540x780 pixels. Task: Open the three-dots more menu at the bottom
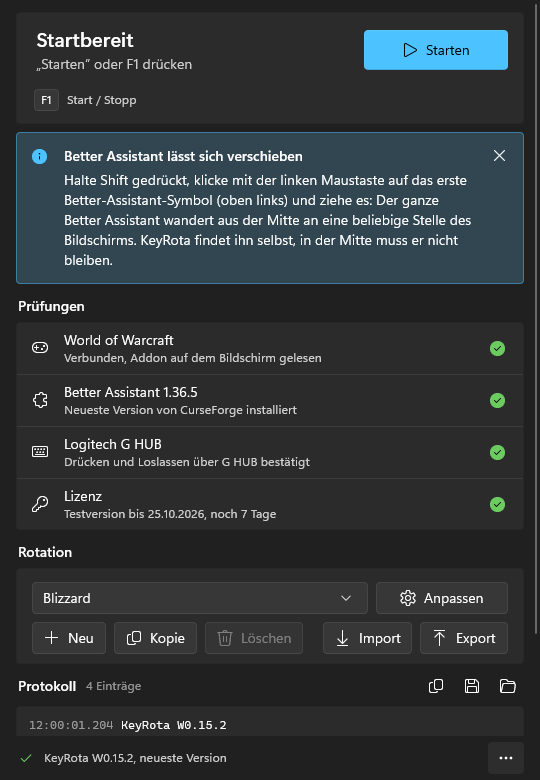click(506, 758)
